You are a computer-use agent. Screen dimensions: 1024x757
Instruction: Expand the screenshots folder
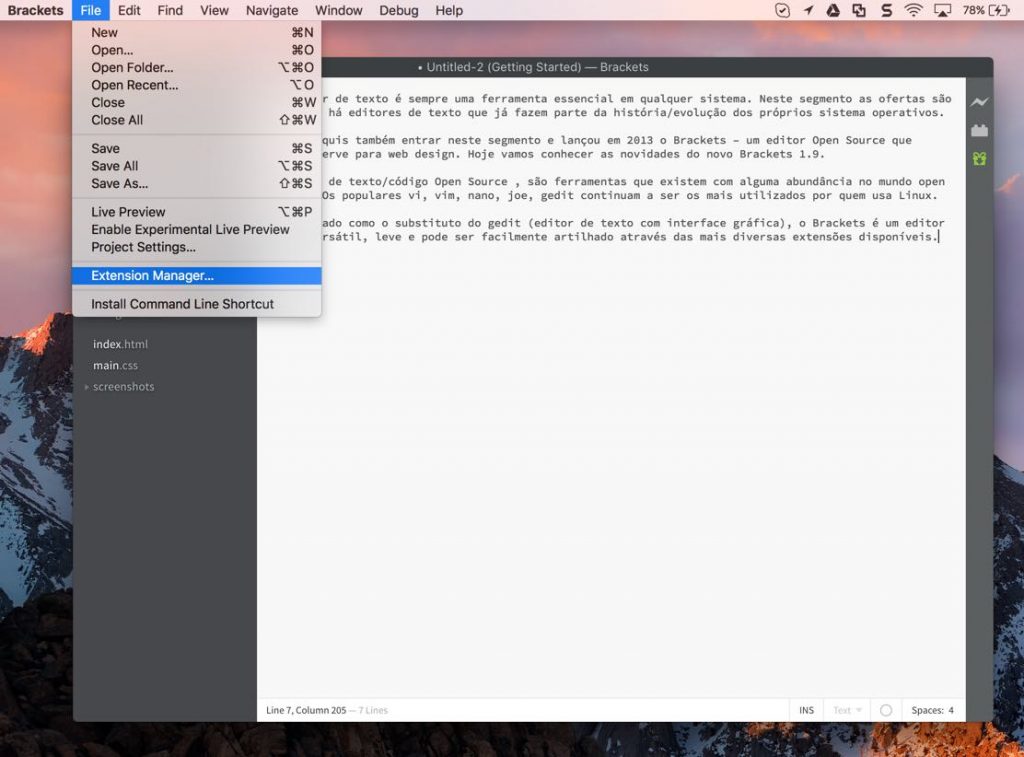pos(89,386)
